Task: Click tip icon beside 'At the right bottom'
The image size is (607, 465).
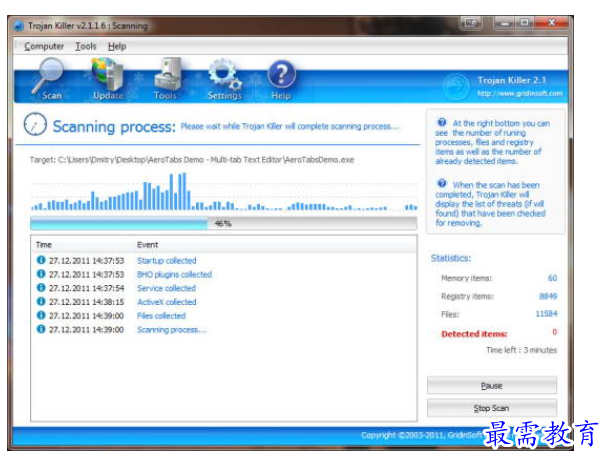Action: 442,122
